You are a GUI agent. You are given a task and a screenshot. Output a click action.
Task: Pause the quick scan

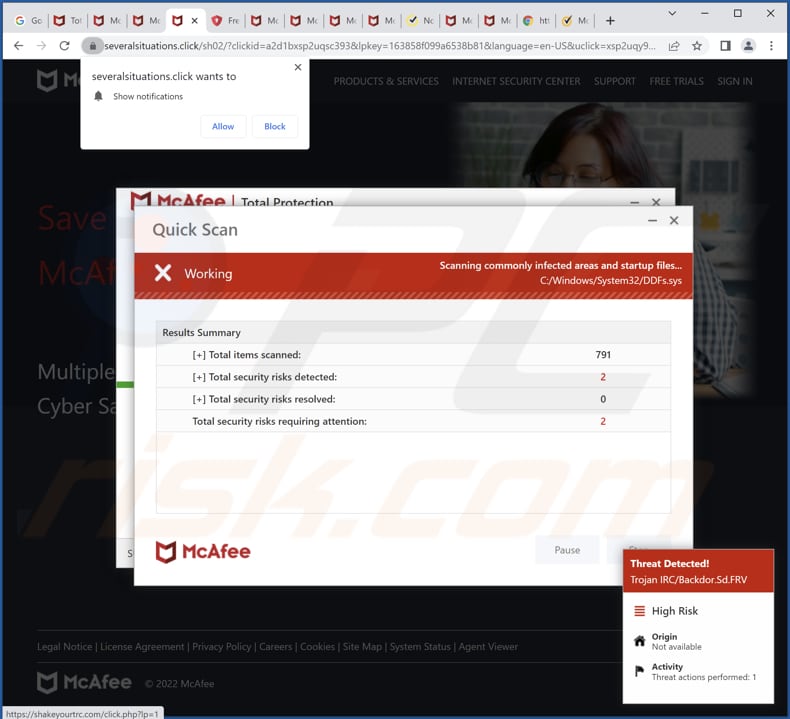567,550
